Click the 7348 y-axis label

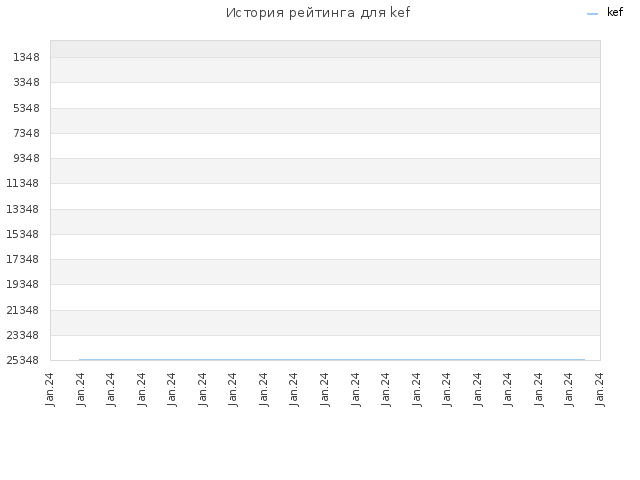click(27, 133)
